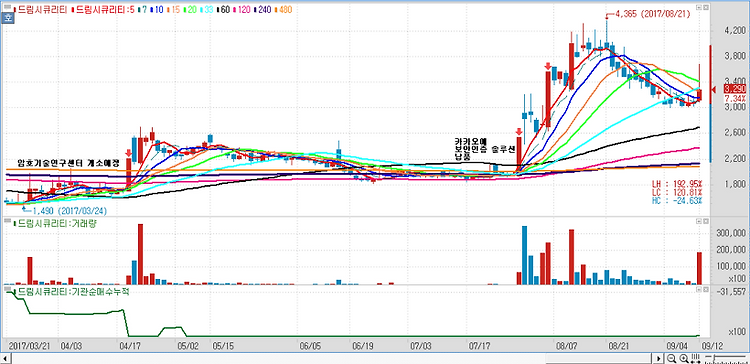Click the price panel's collapse arrow icon
Image resolution: width=750 pixels, height=364 pixels.
click(x=699, y=8)
